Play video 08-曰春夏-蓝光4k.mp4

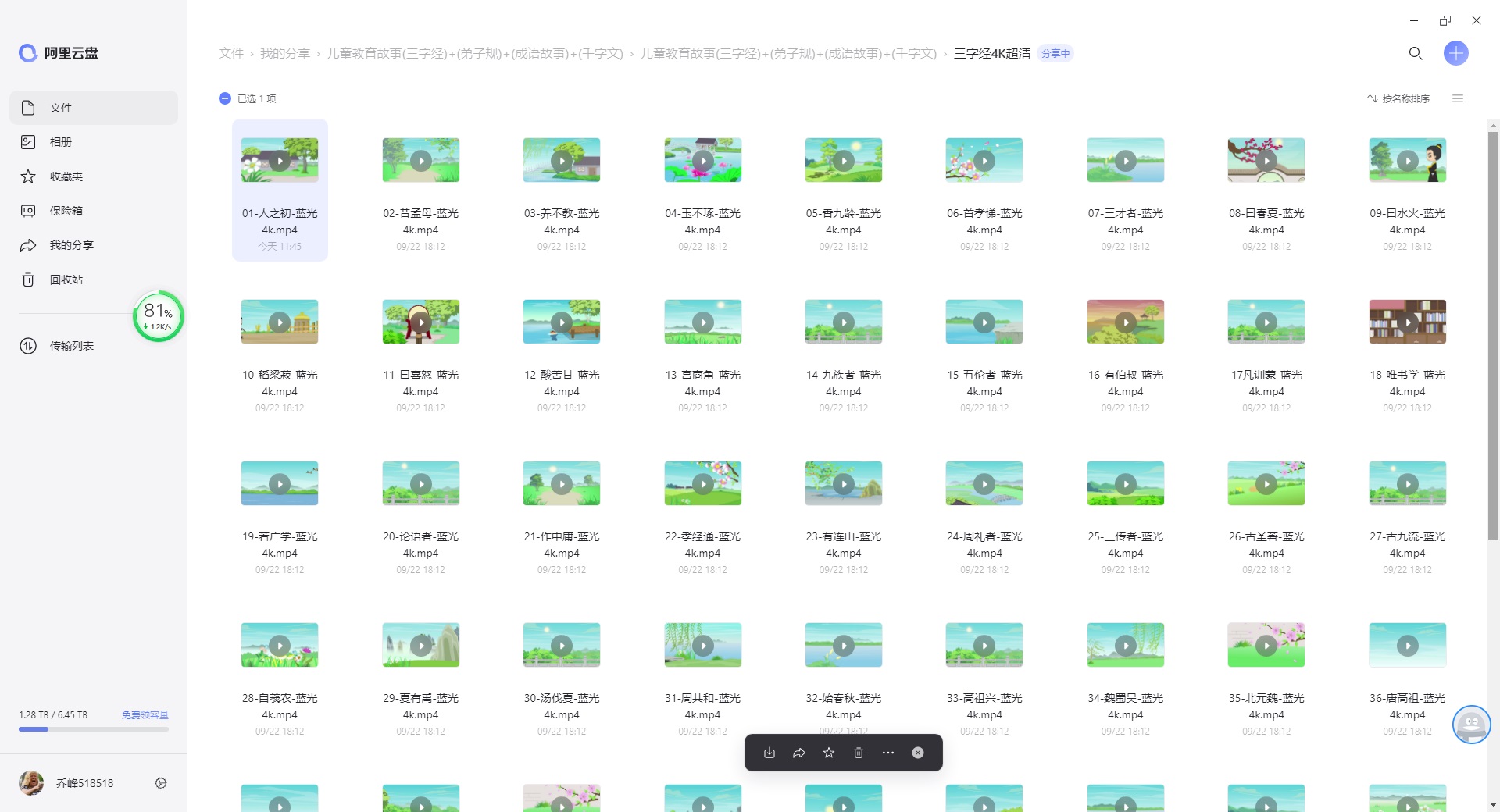pos(1266,160)
